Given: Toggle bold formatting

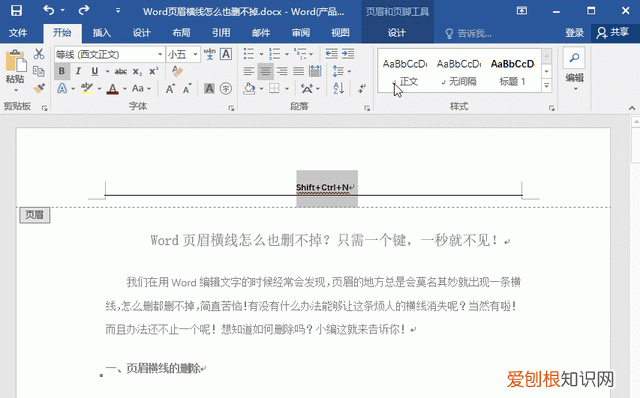Looking at the screenshot, I should pyautogui.click(x=62, y=71).
